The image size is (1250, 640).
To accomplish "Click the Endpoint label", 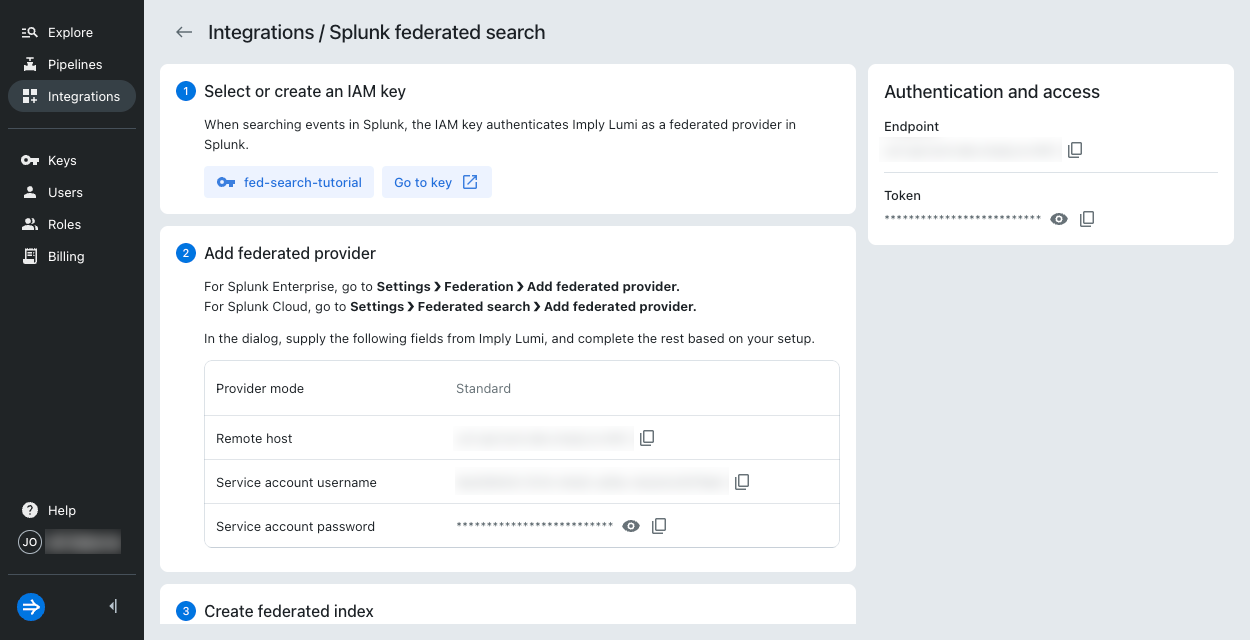I will pyautogui.click(x=911, y=127).
